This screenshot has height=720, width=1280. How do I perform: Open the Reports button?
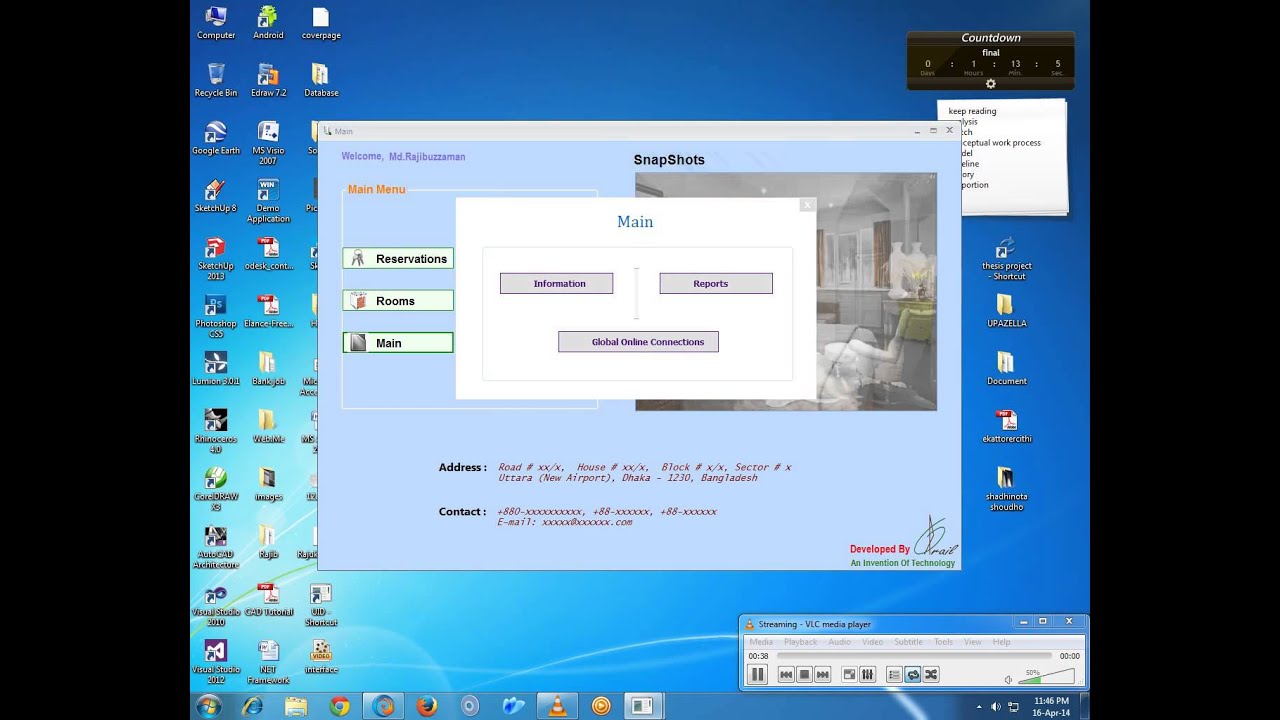pyautogui.click(x=716, y=284)
